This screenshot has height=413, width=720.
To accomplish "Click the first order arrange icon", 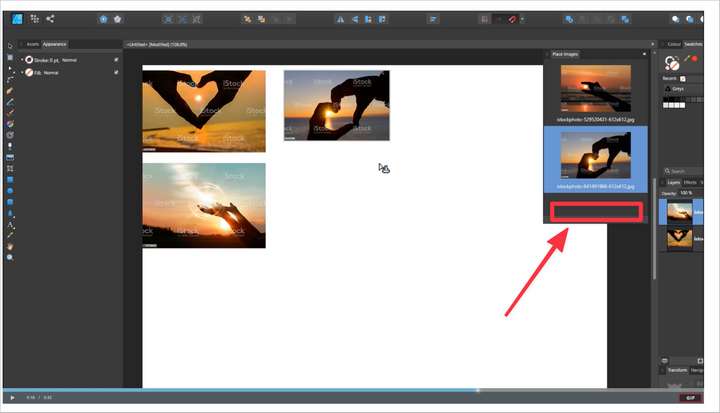I will [247, 19].
